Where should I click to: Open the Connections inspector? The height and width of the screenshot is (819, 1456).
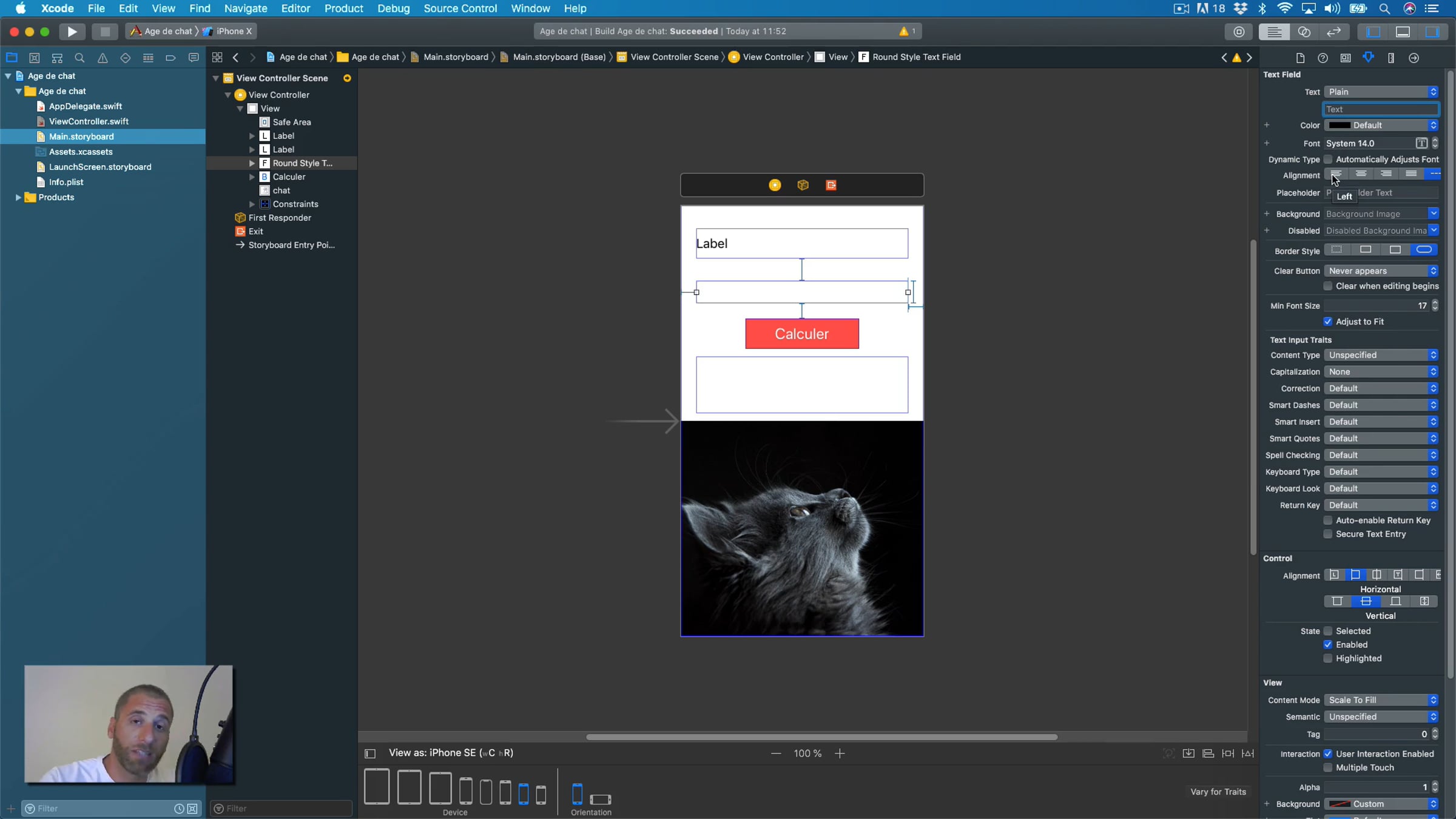pyautogui.click(x=1414, y=58)
